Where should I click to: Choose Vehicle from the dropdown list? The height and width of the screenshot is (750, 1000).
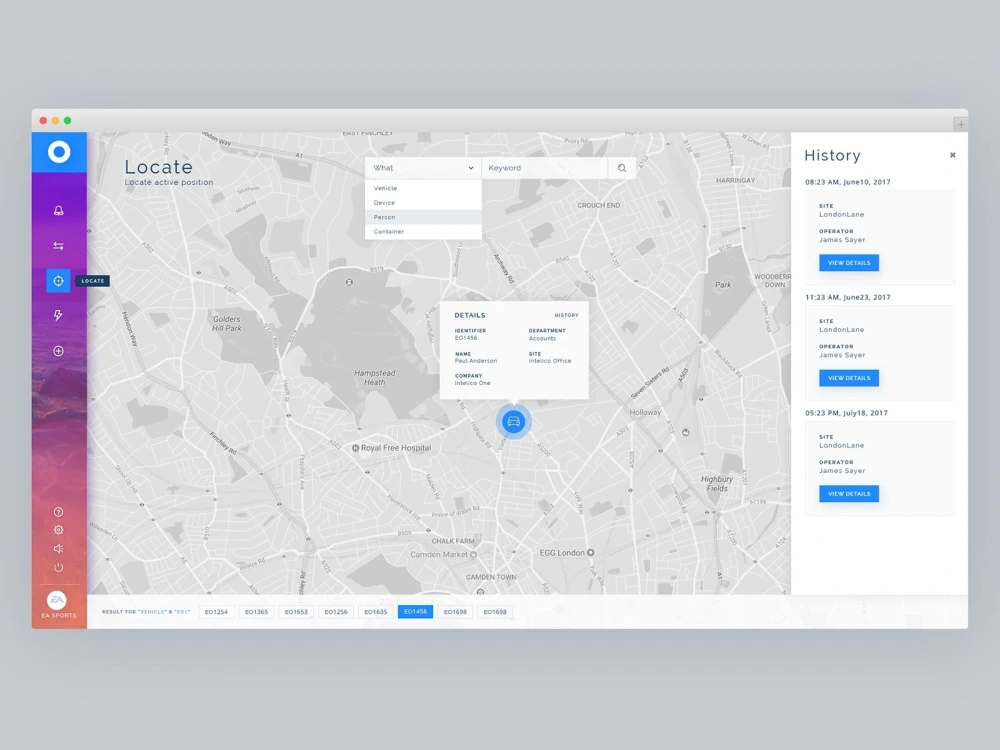423,188
